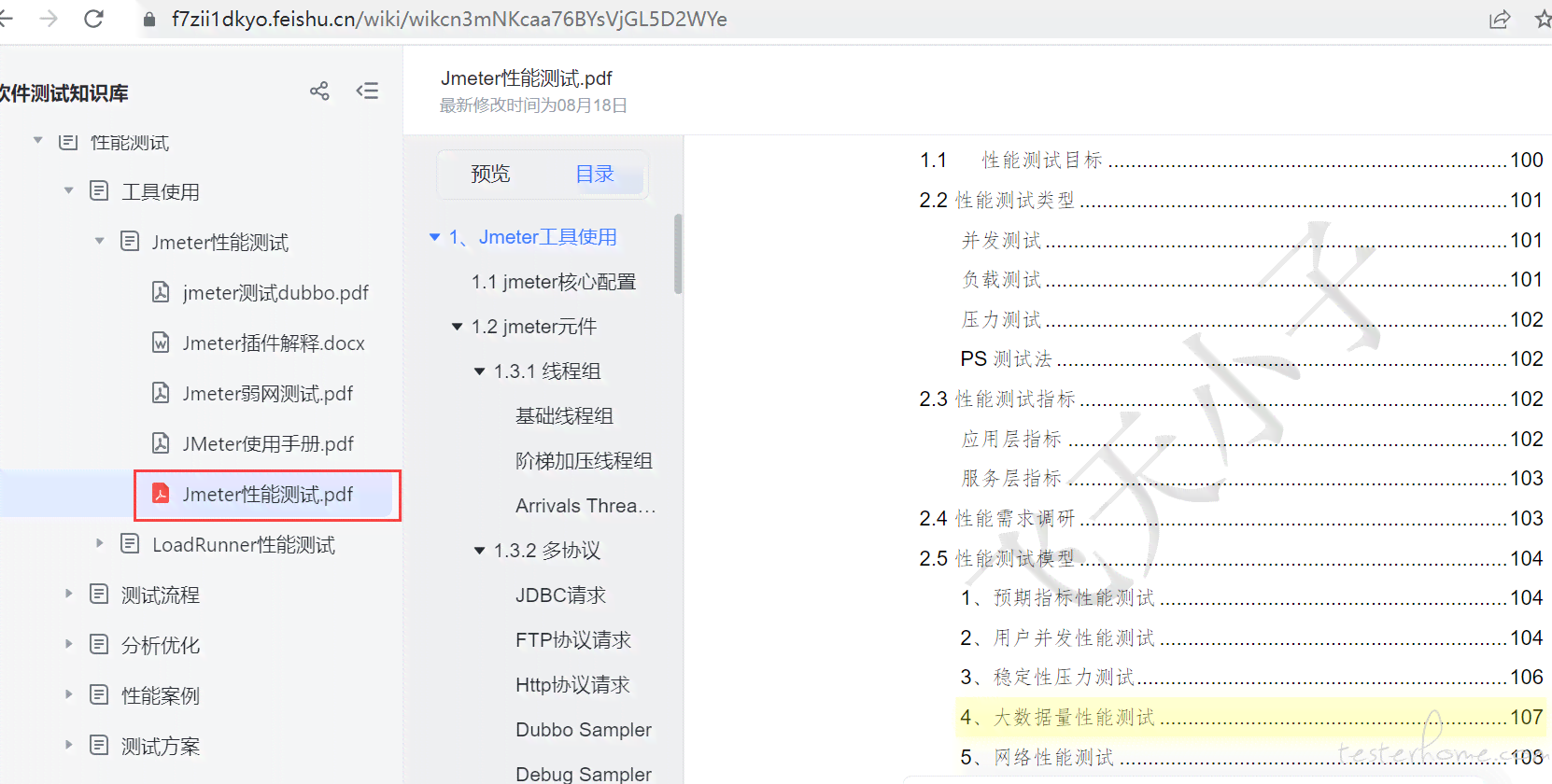Jump to JDBC请求 outline entry
The image size is (1552, 784).
point(560,595)
